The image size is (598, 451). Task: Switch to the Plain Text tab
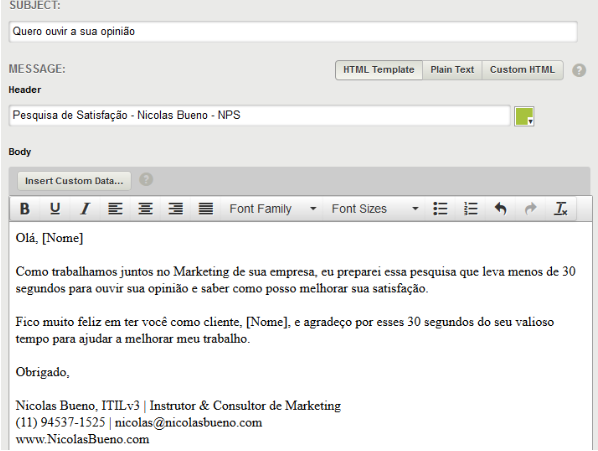pyautogui.click(x=452, y=70)
